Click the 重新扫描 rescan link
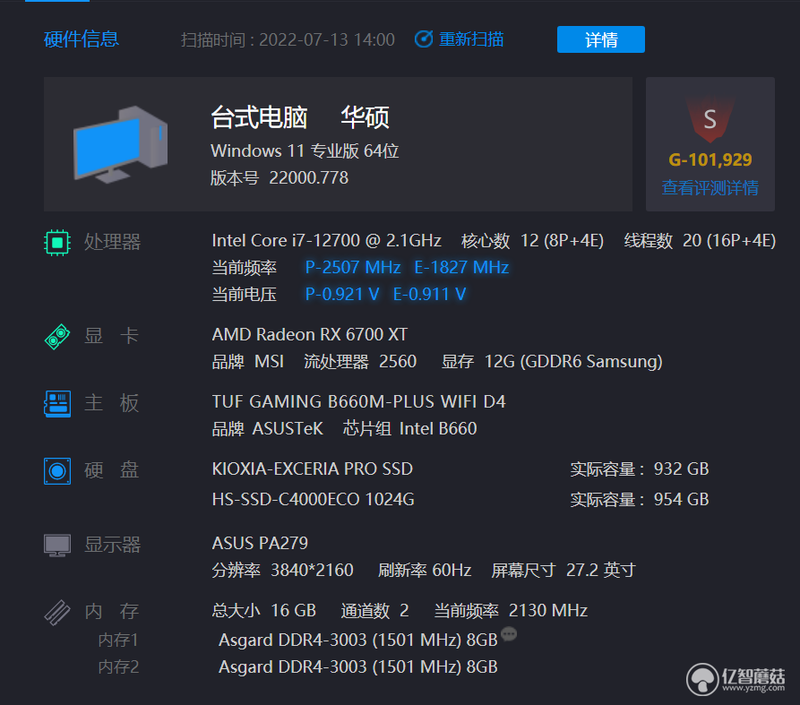The image size is (800, 705). [x=471, y=39]
